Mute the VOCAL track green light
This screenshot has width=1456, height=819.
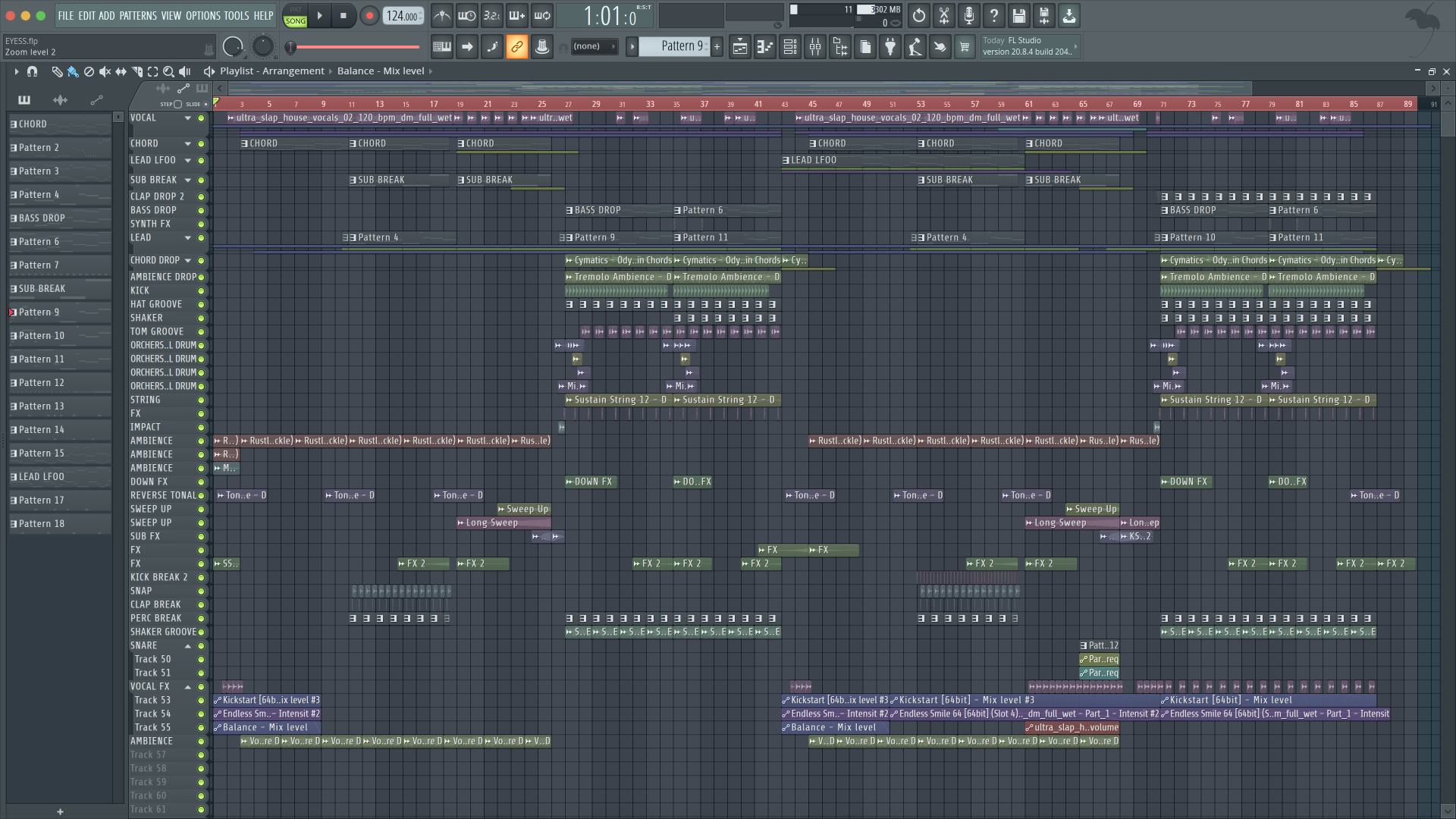(x=201, y=118)
